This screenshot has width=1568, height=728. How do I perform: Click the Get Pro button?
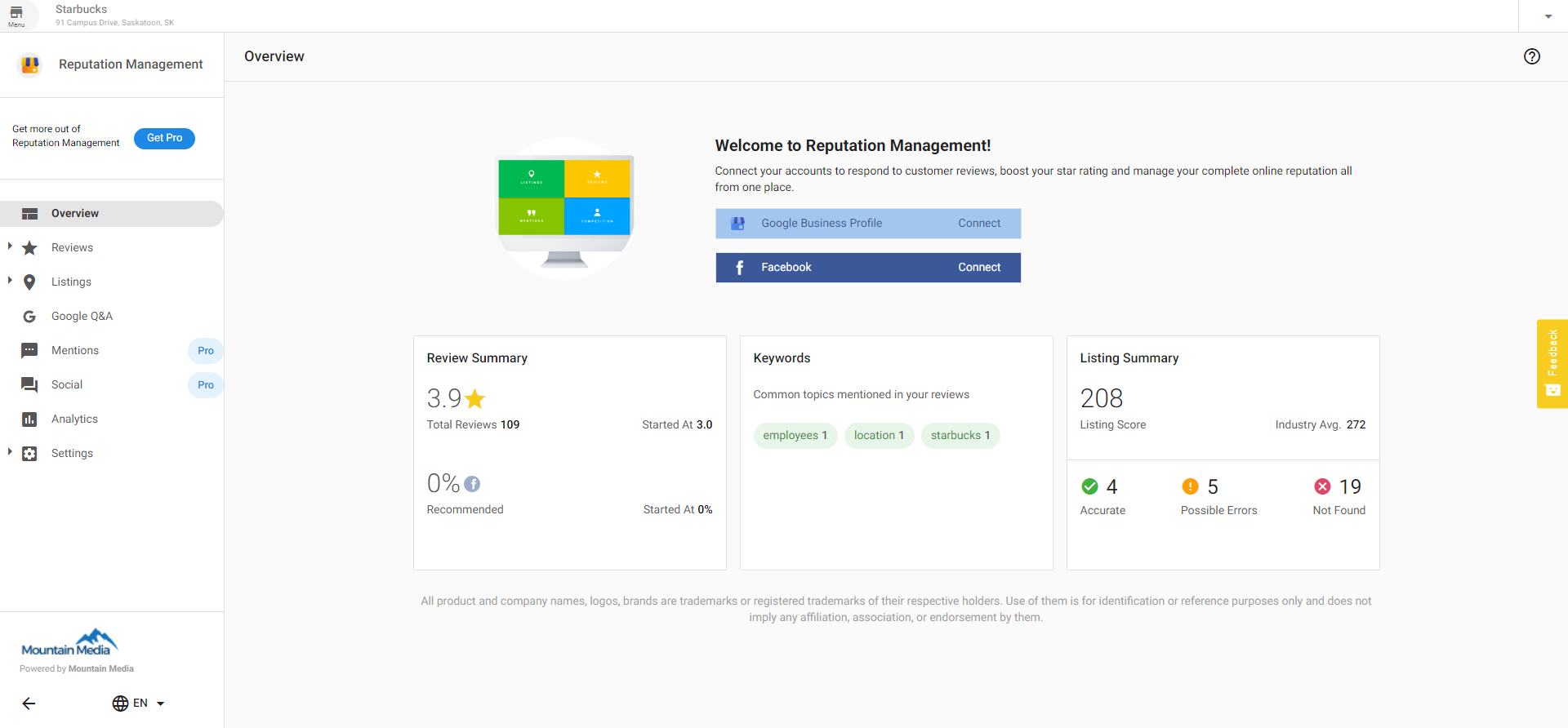[x=164, y=138]
